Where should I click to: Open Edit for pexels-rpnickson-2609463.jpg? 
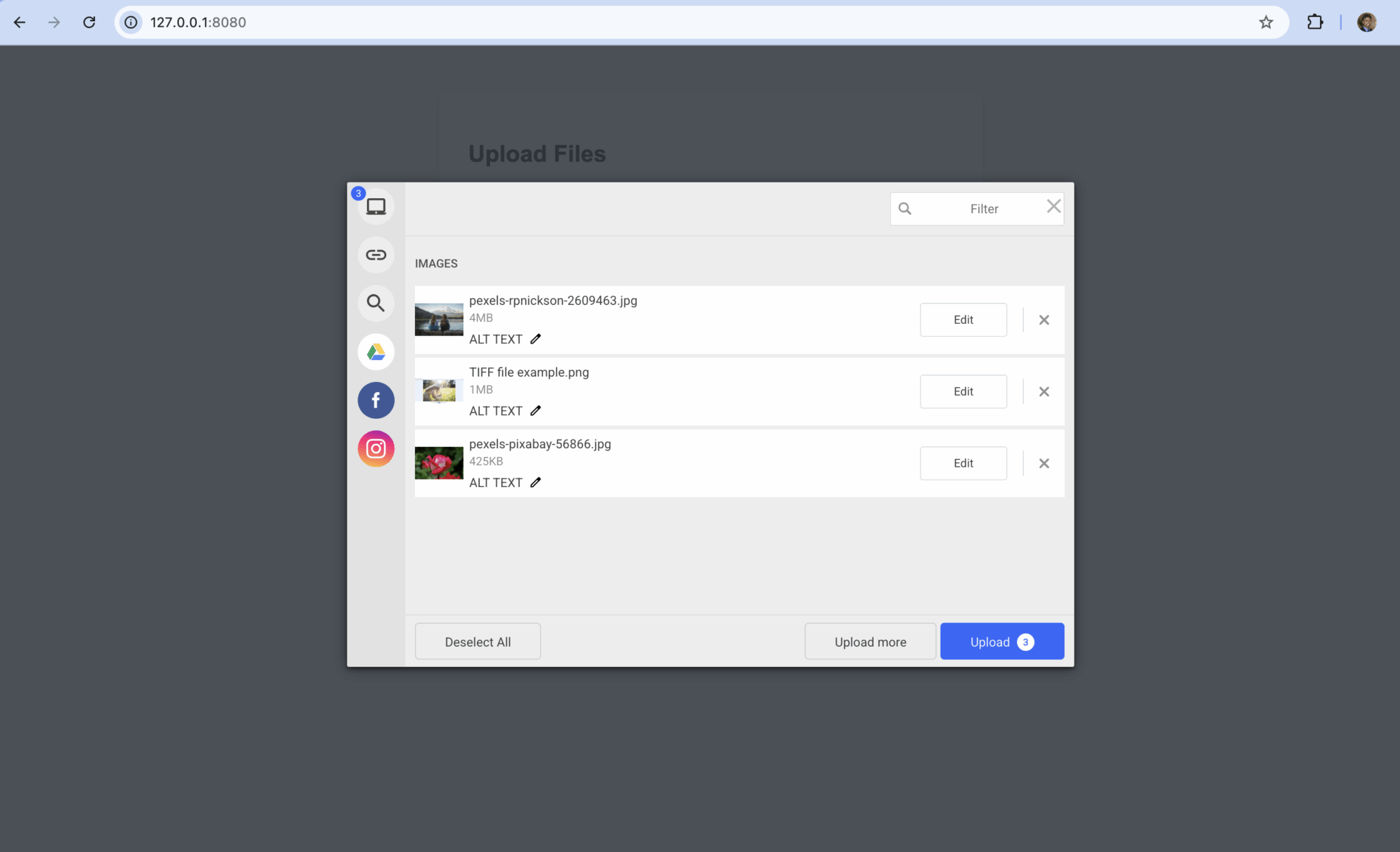pos(963,319)
